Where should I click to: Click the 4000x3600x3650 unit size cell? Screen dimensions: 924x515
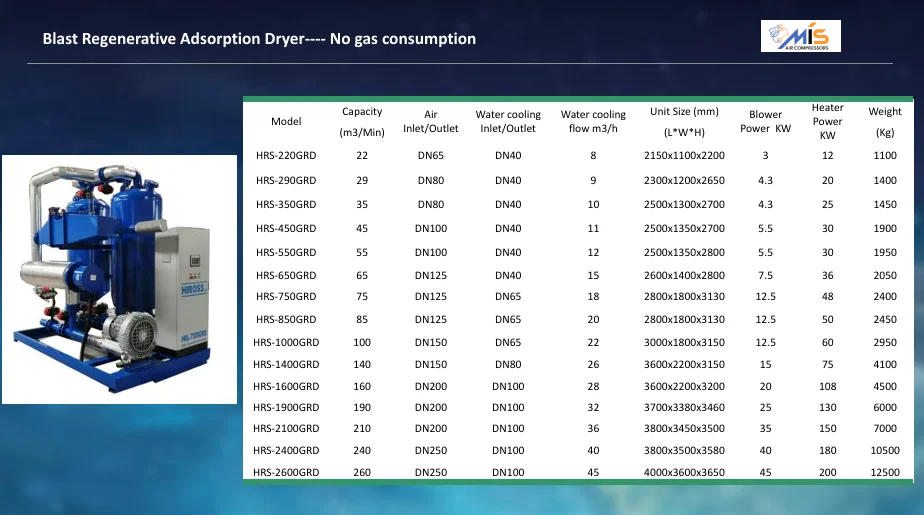[x=684, y=472]
